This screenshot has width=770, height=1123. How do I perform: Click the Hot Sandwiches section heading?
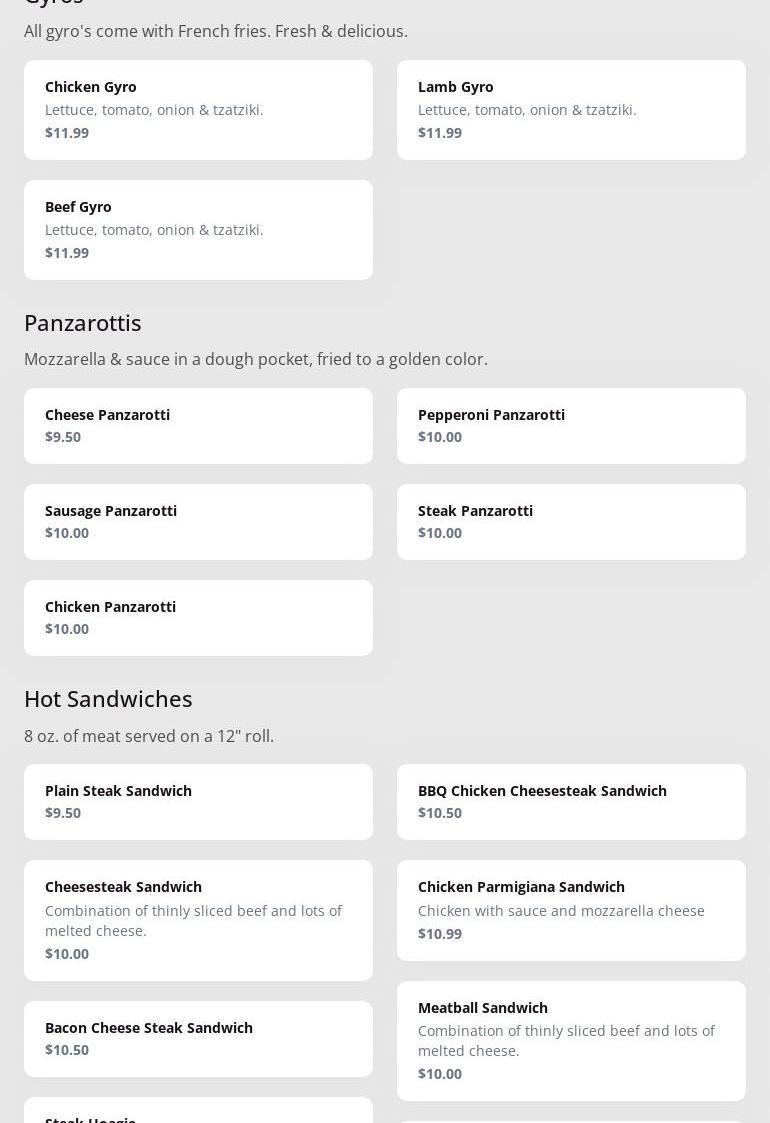click(x=108, y=699)
